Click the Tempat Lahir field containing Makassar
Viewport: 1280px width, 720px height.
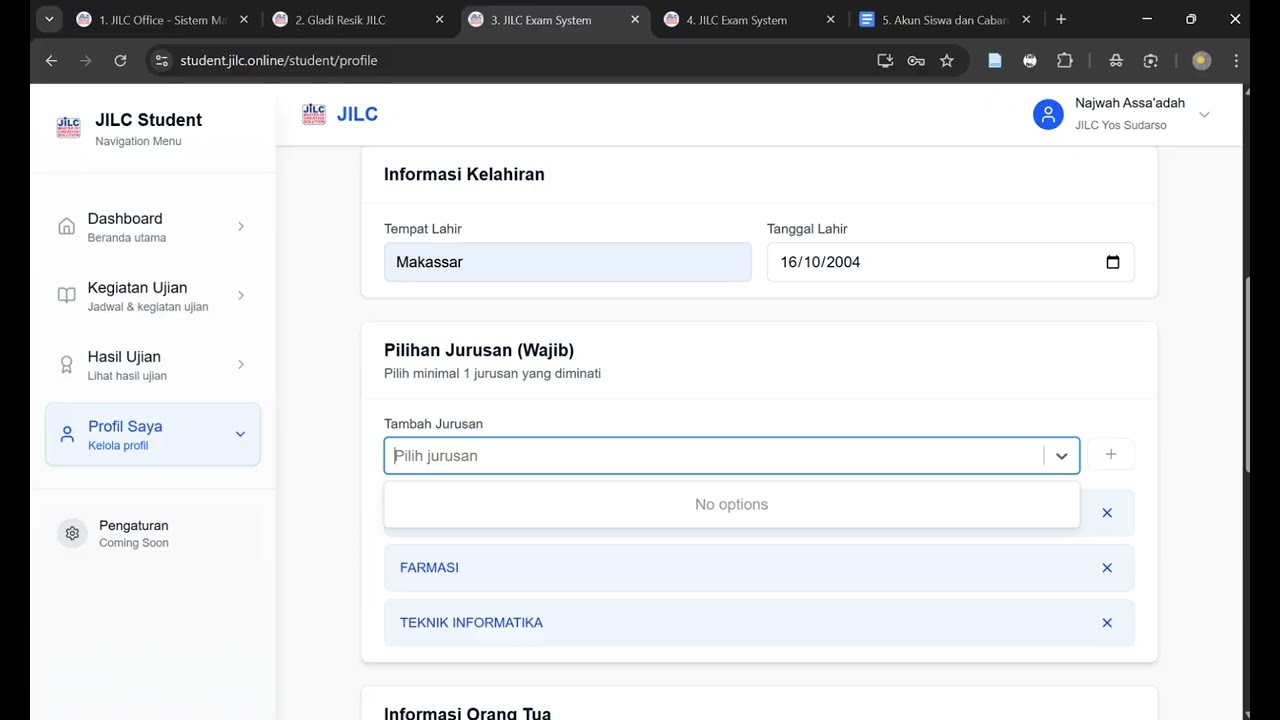point(568,262)
